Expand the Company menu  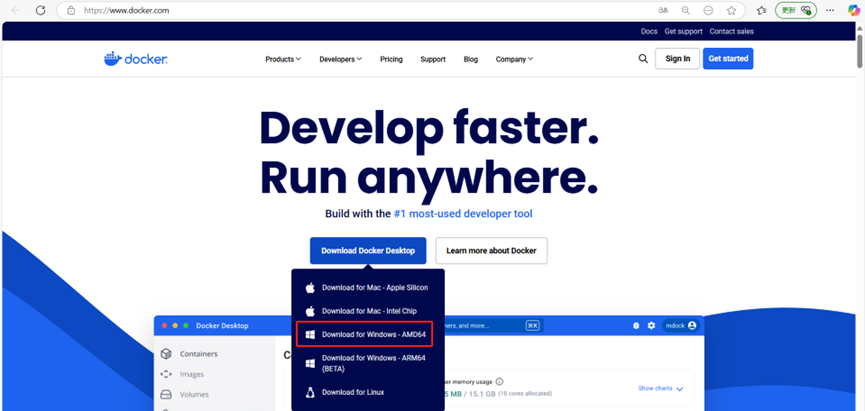514,59
